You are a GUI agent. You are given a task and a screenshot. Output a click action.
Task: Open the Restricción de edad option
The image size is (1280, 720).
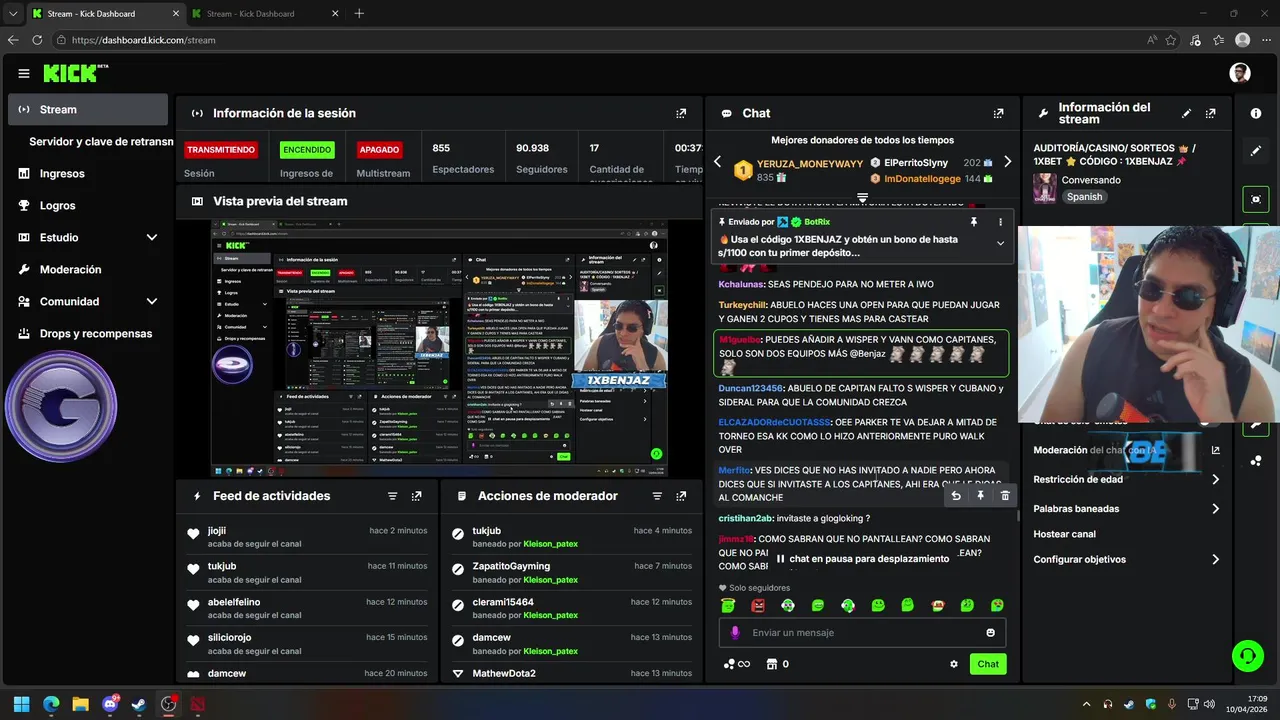(x=1126, y=479)
